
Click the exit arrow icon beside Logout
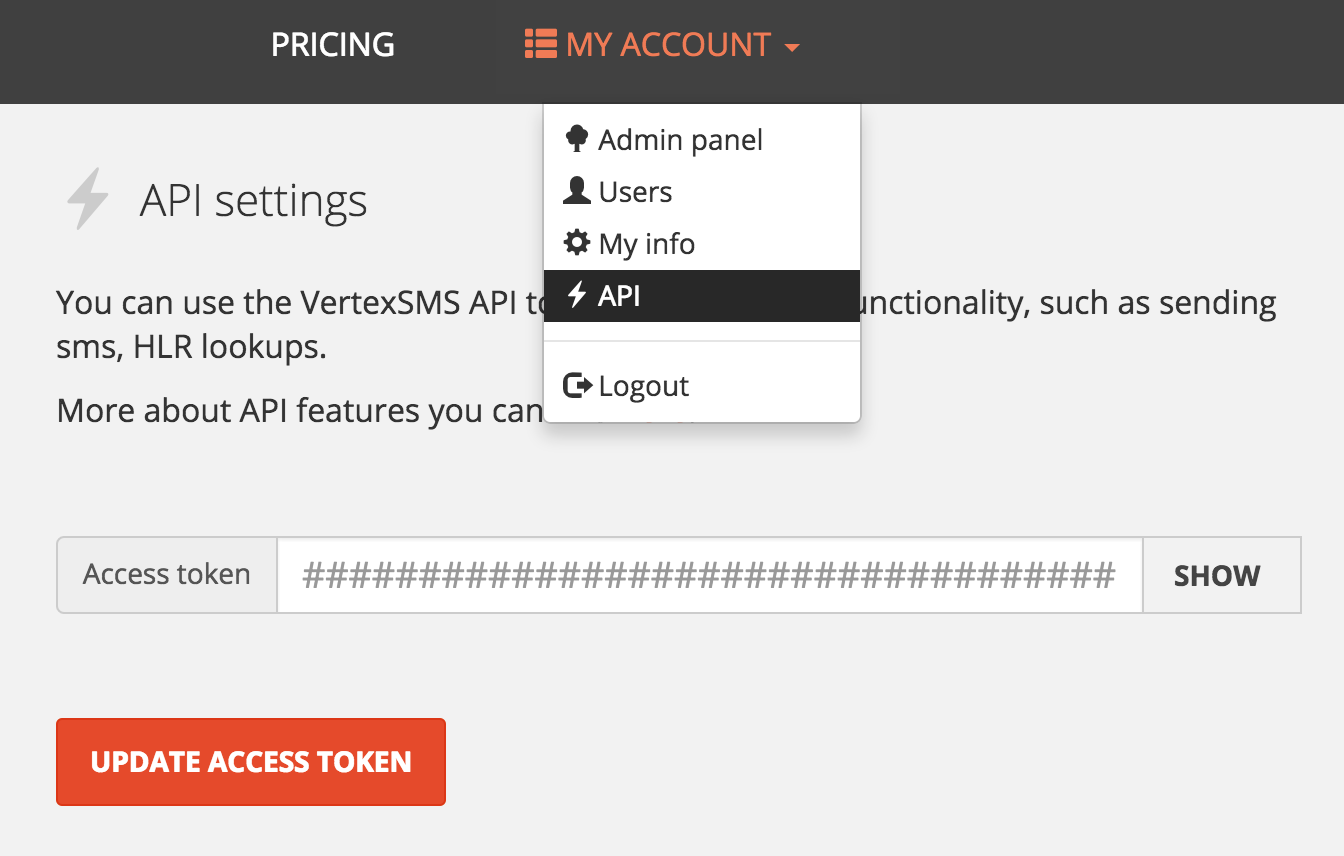tap(577, 386)
